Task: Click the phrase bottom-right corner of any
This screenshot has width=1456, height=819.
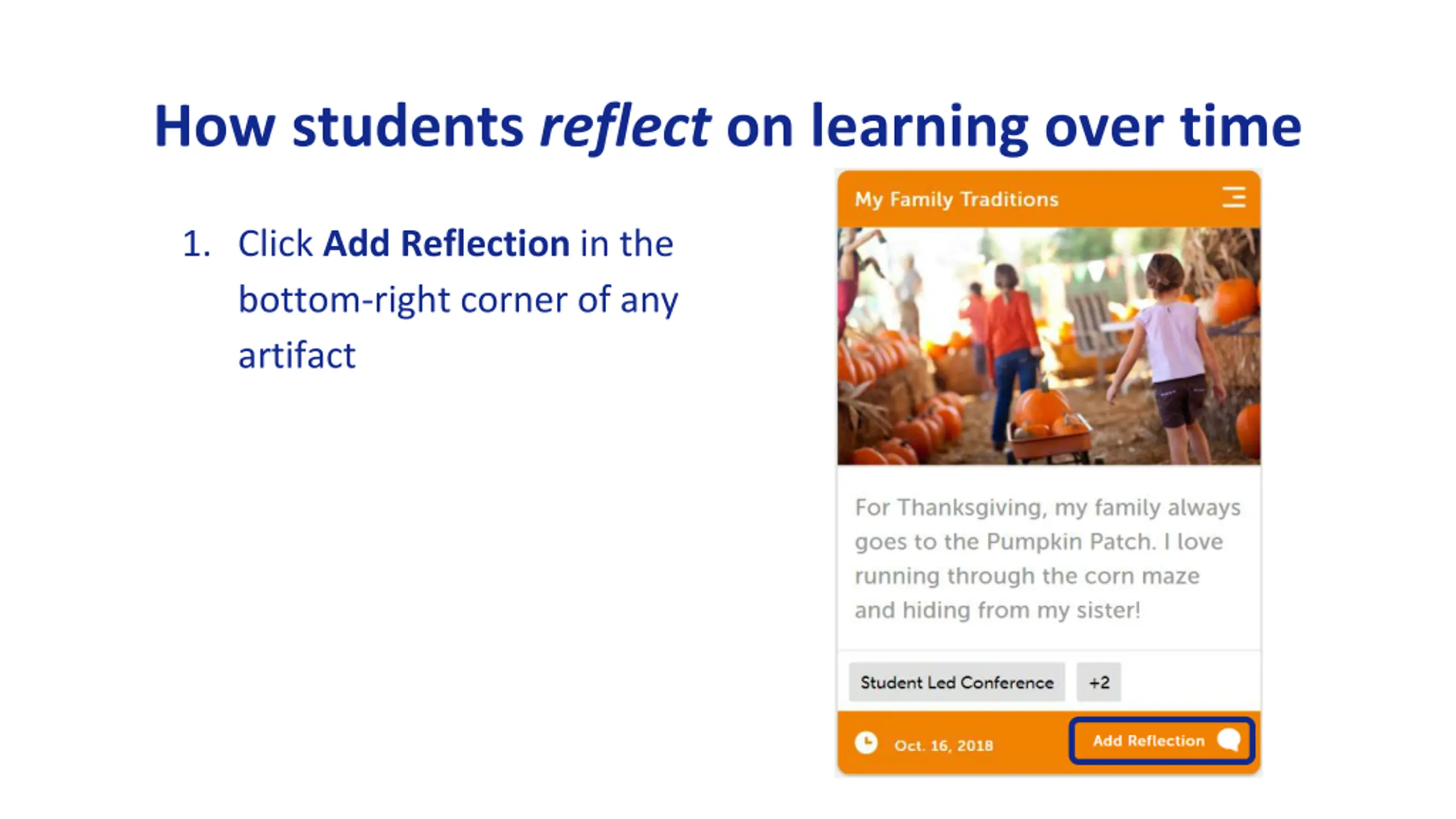Action: pos(458,300)
